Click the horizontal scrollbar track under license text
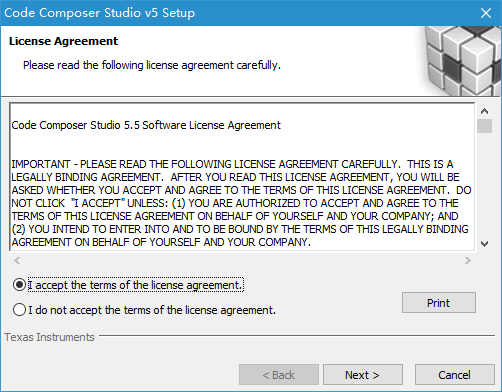Image resolution: width=502 pixels, height=392 pixels. tap(242, 260)
